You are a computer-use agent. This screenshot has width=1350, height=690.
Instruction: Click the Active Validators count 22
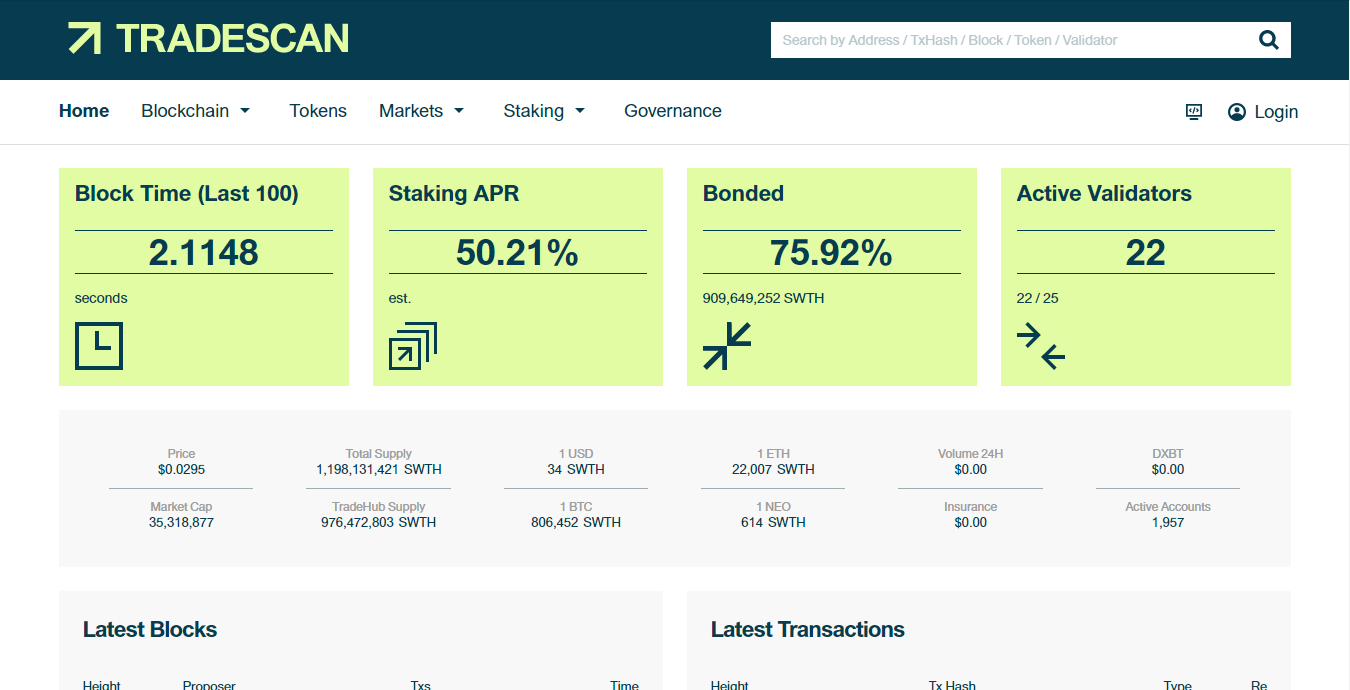click(x=1146, y=252)
